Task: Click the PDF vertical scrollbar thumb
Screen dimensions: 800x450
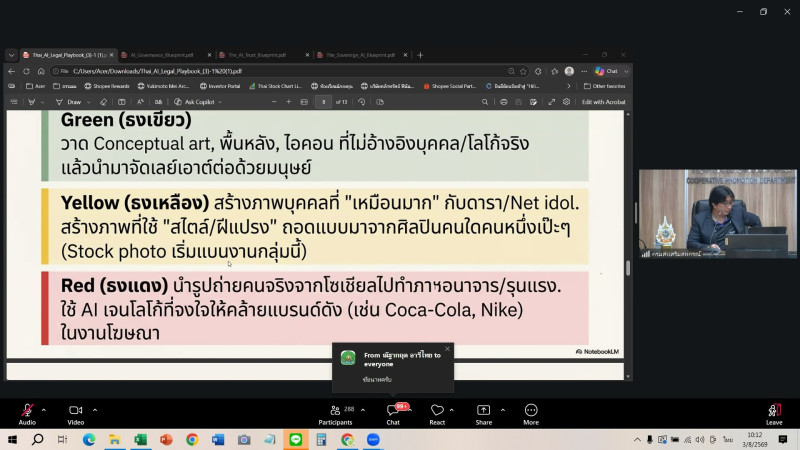Action: [x=628, y=268]
